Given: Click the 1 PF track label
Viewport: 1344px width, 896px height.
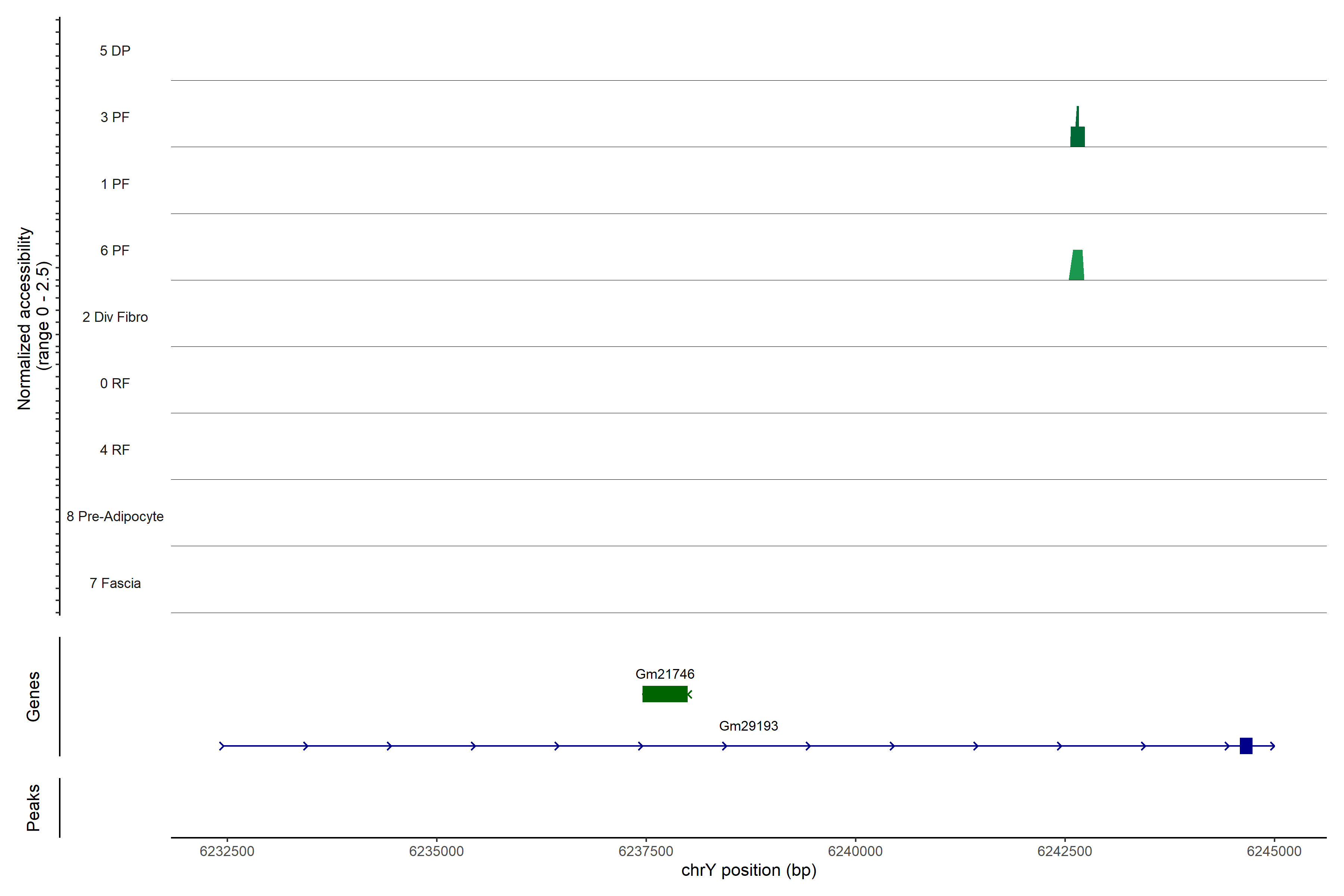Looking at the screenshot, I should click(115, 184).
